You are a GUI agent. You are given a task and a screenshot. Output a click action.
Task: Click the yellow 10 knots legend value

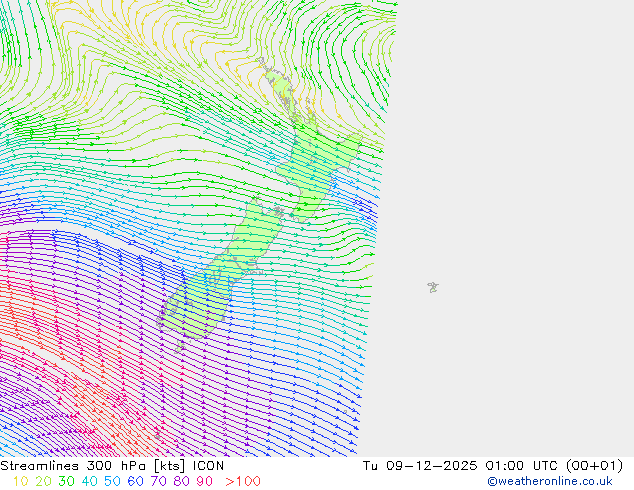click(x=21, y=481)
